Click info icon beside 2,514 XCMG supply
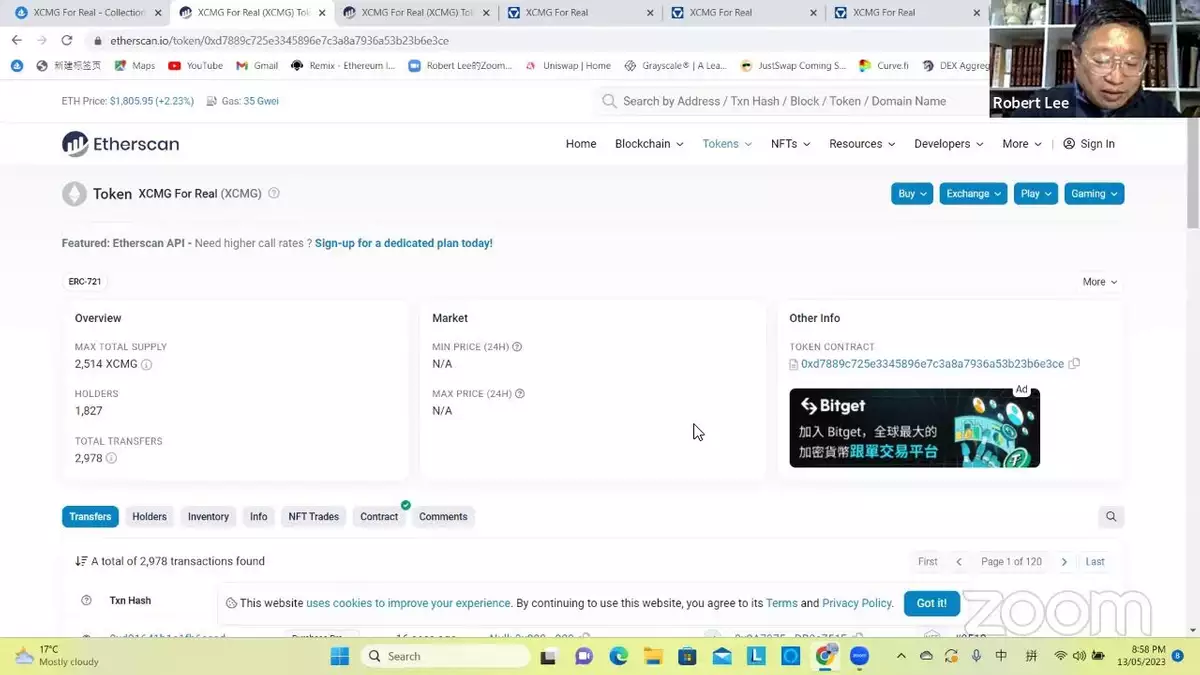 coord(147,365)
